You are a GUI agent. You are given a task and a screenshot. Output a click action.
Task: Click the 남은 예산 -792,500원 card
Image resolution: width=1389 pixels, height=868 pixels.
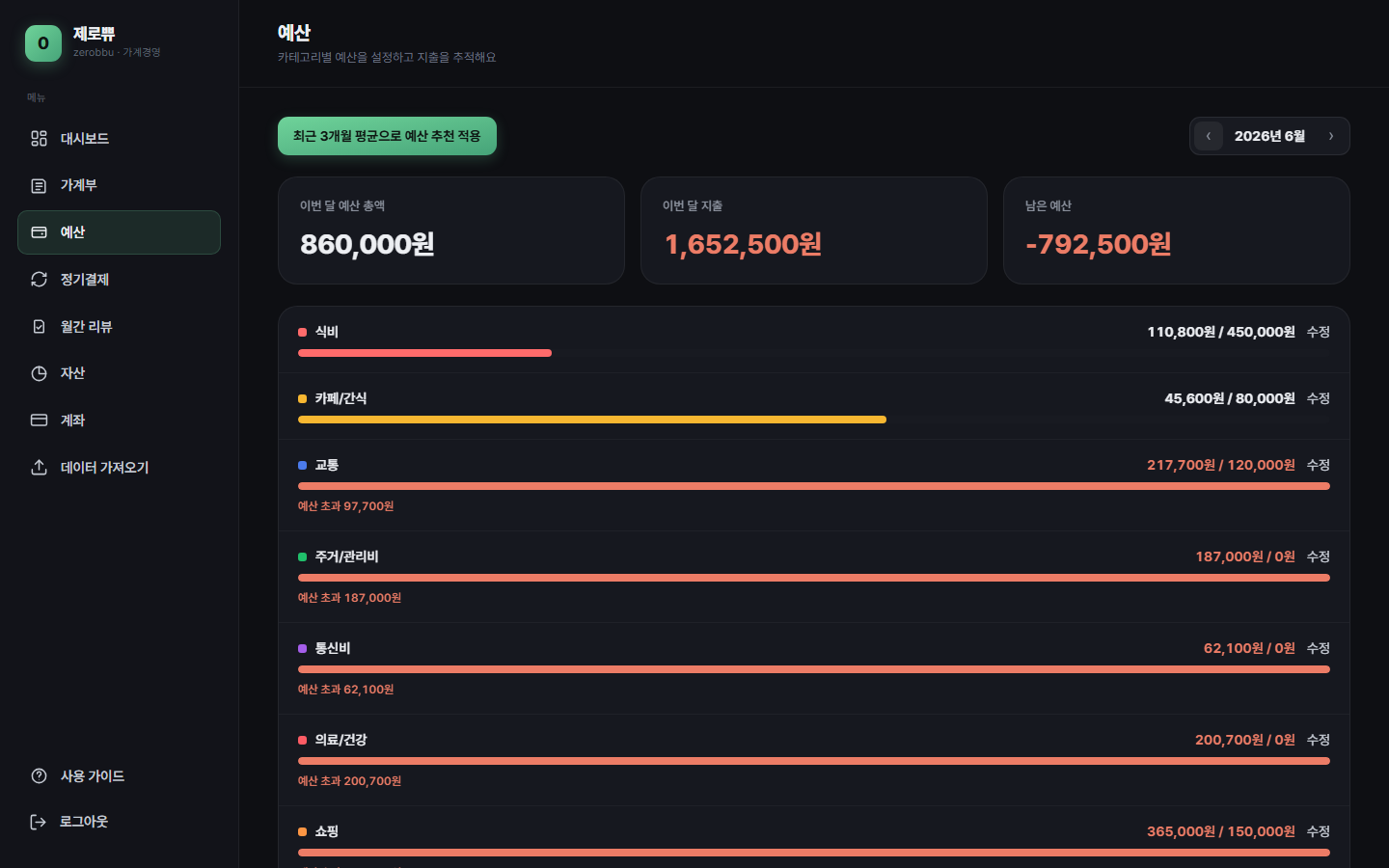pyautogui.click(x=1176, y=231)
